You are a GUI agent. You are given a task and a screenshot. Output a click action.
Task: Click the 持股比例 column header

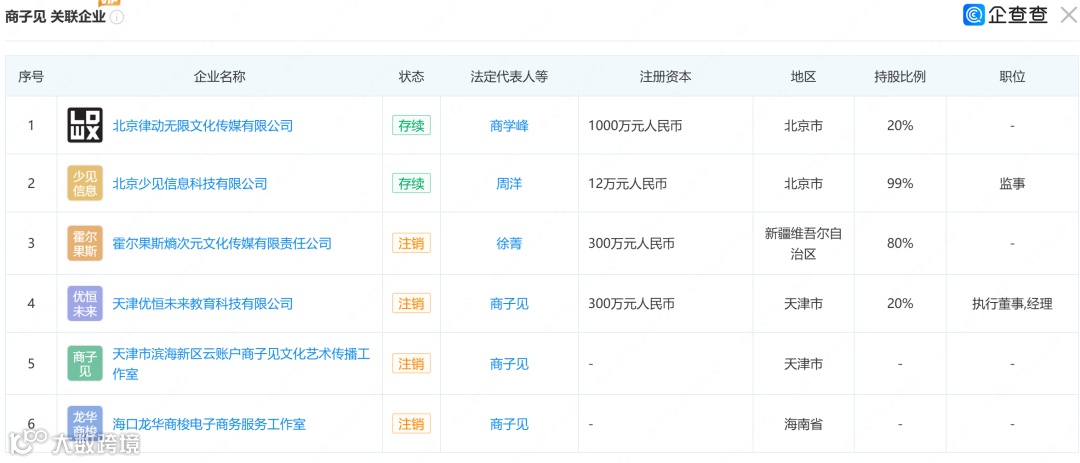900,76
